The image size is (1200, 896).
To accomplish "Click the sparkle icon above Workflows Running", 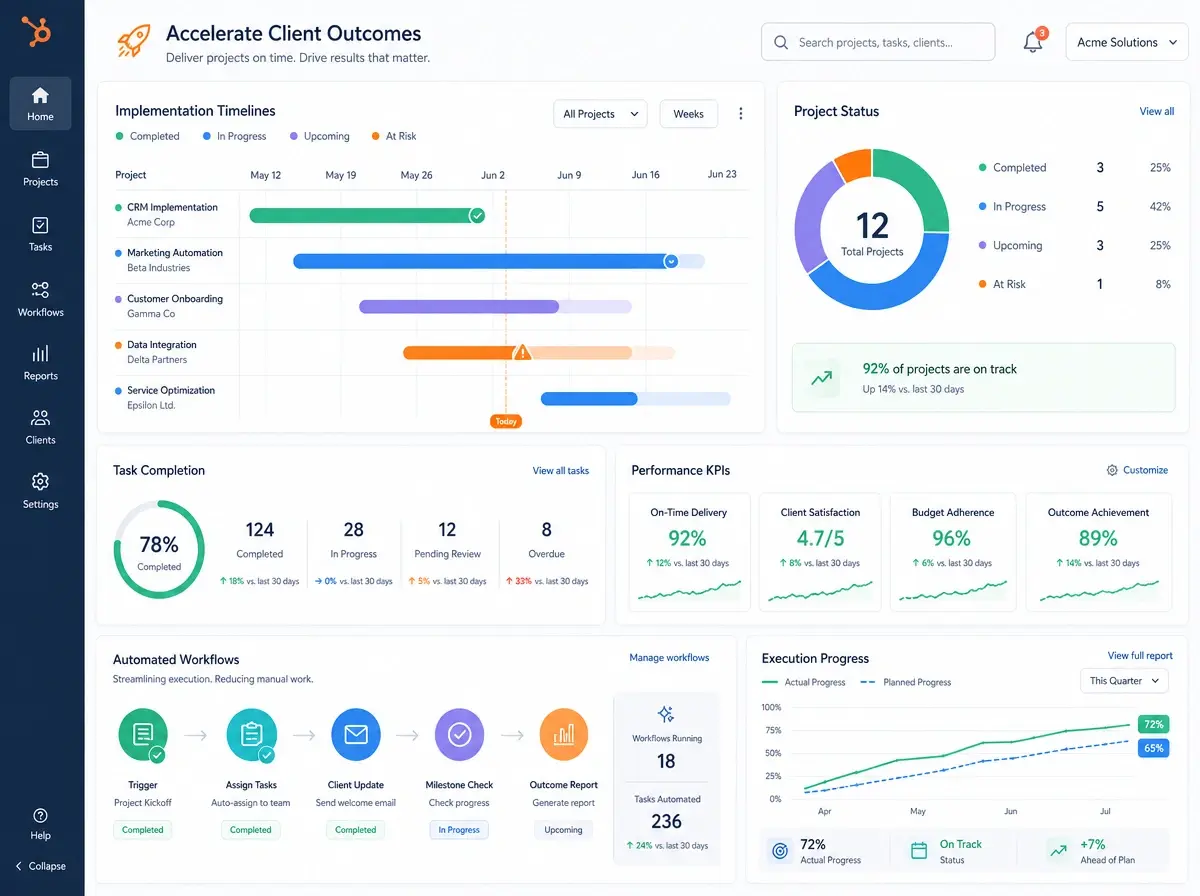I will 666,714.
